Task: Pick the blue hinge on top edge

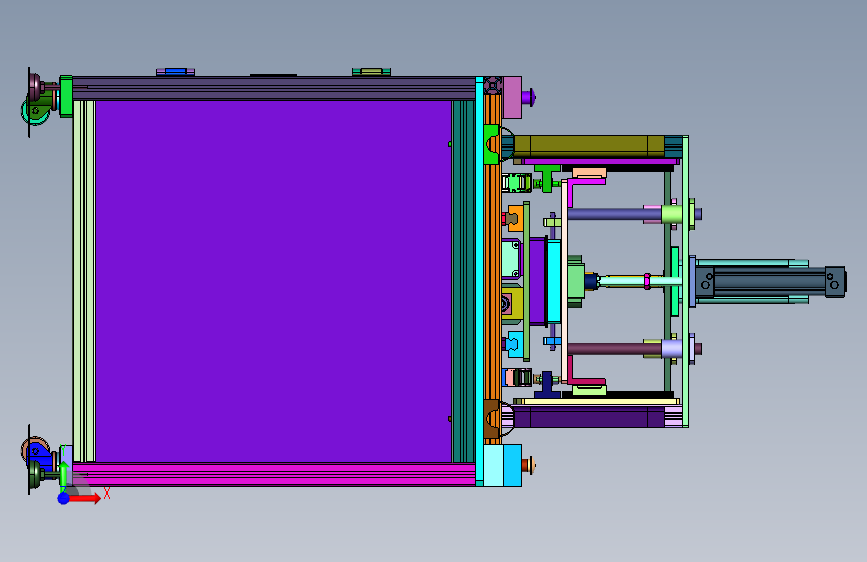Action: coord(175,71)
